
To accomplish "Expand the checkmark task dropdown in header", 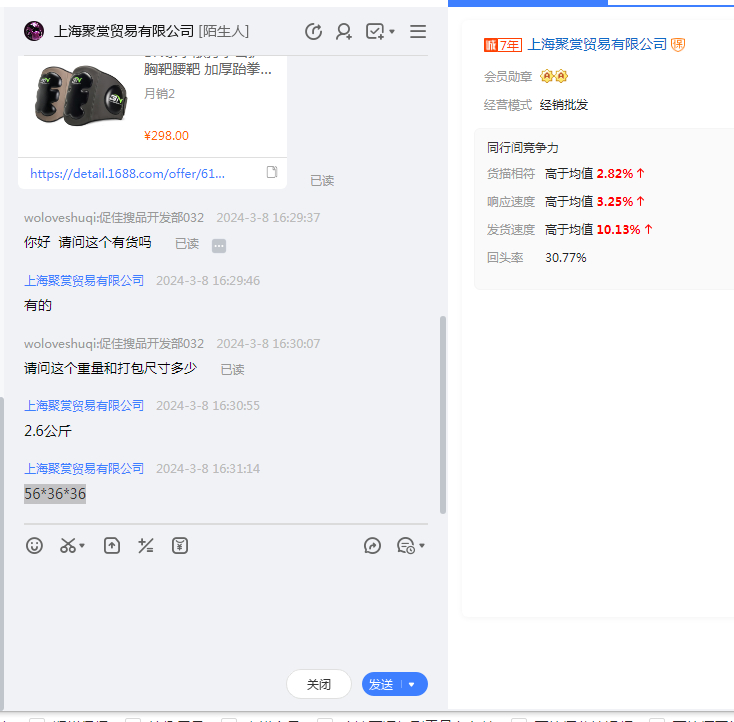I will [x=391, y=32].
